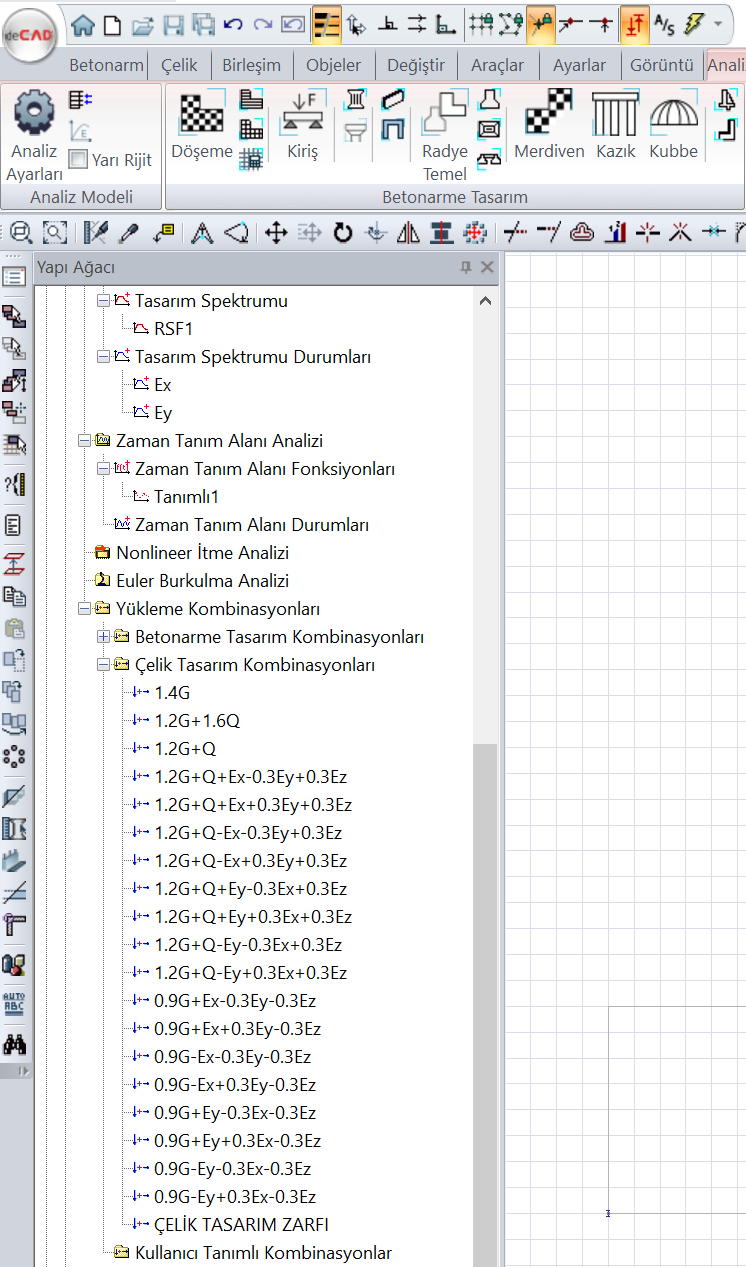Toggle auto-hide pin on Yapı Ağacı panel
Image resolution: width=746 pixels, height=1267 pixels.
tap(465, 267)
